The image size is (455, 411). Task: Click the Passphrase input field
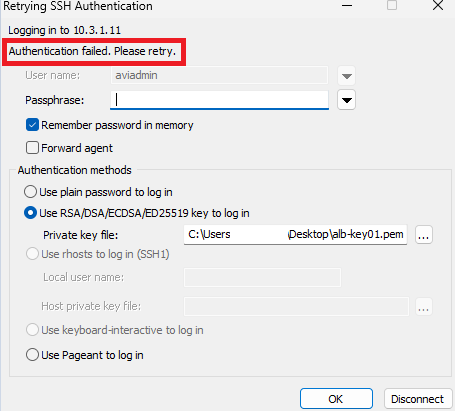tap(219, 100)
